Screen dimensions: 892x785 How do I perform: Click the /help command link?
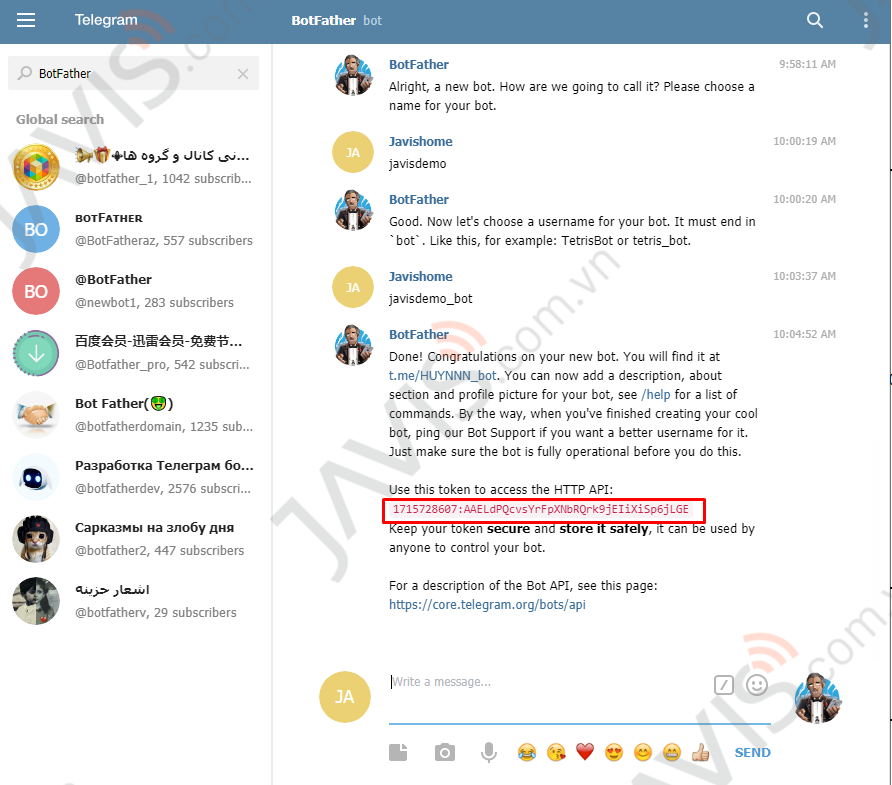656,395
